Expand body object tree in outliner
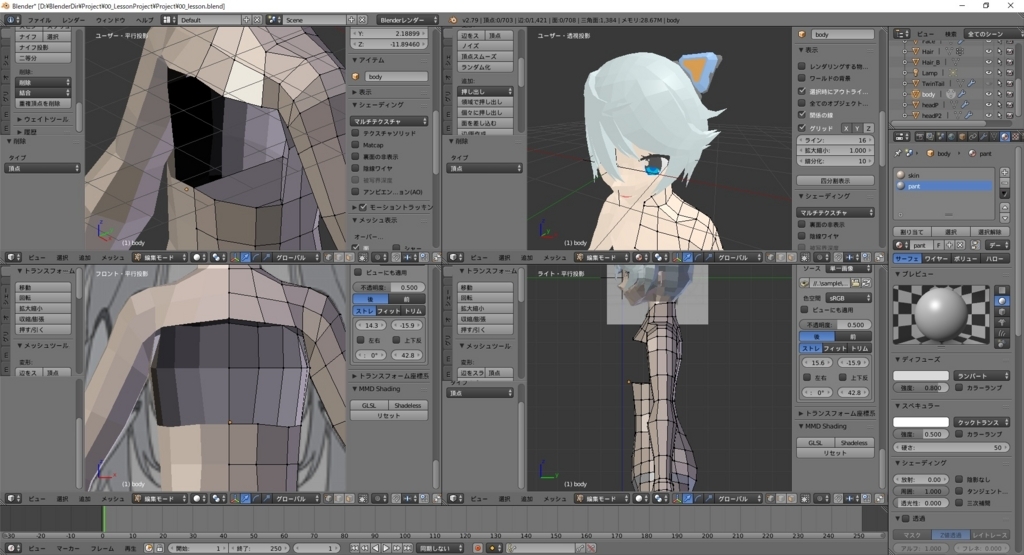 (905, 94)
